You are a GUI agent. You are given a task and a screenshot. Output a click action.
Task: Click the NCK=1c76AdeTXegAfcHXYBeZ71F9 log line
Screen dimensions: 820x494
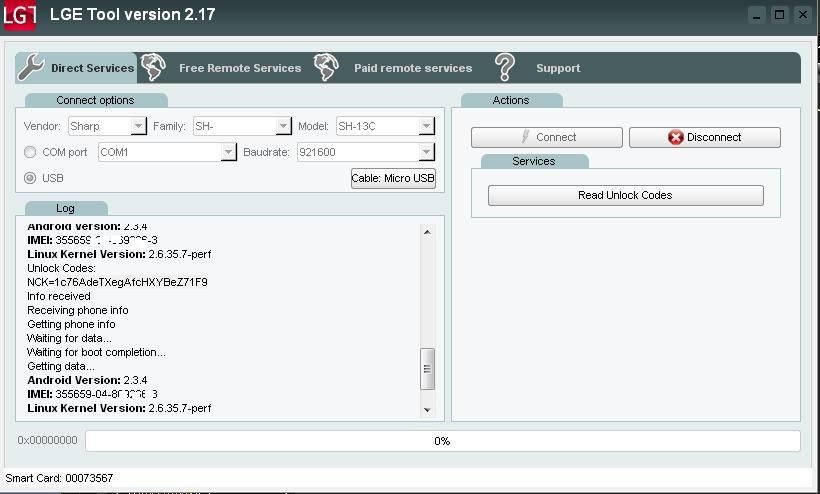(x=117, y=282)
